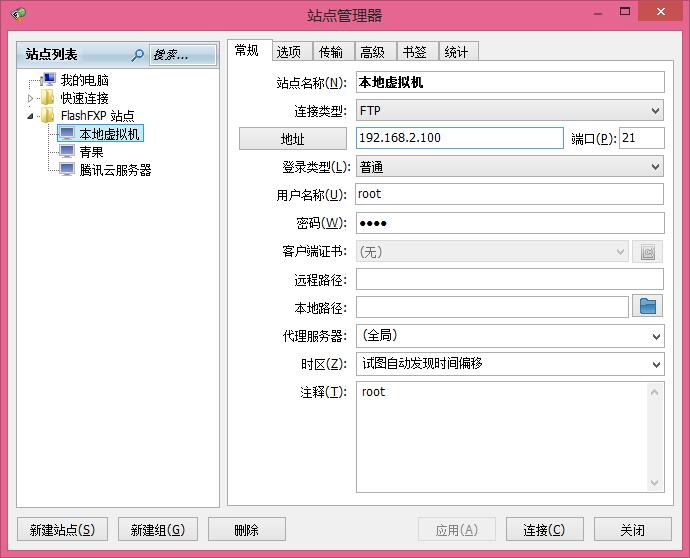690x558 pixels.
Task: Expand the 快速连接 tree node
Action: [x=30, y=98]
